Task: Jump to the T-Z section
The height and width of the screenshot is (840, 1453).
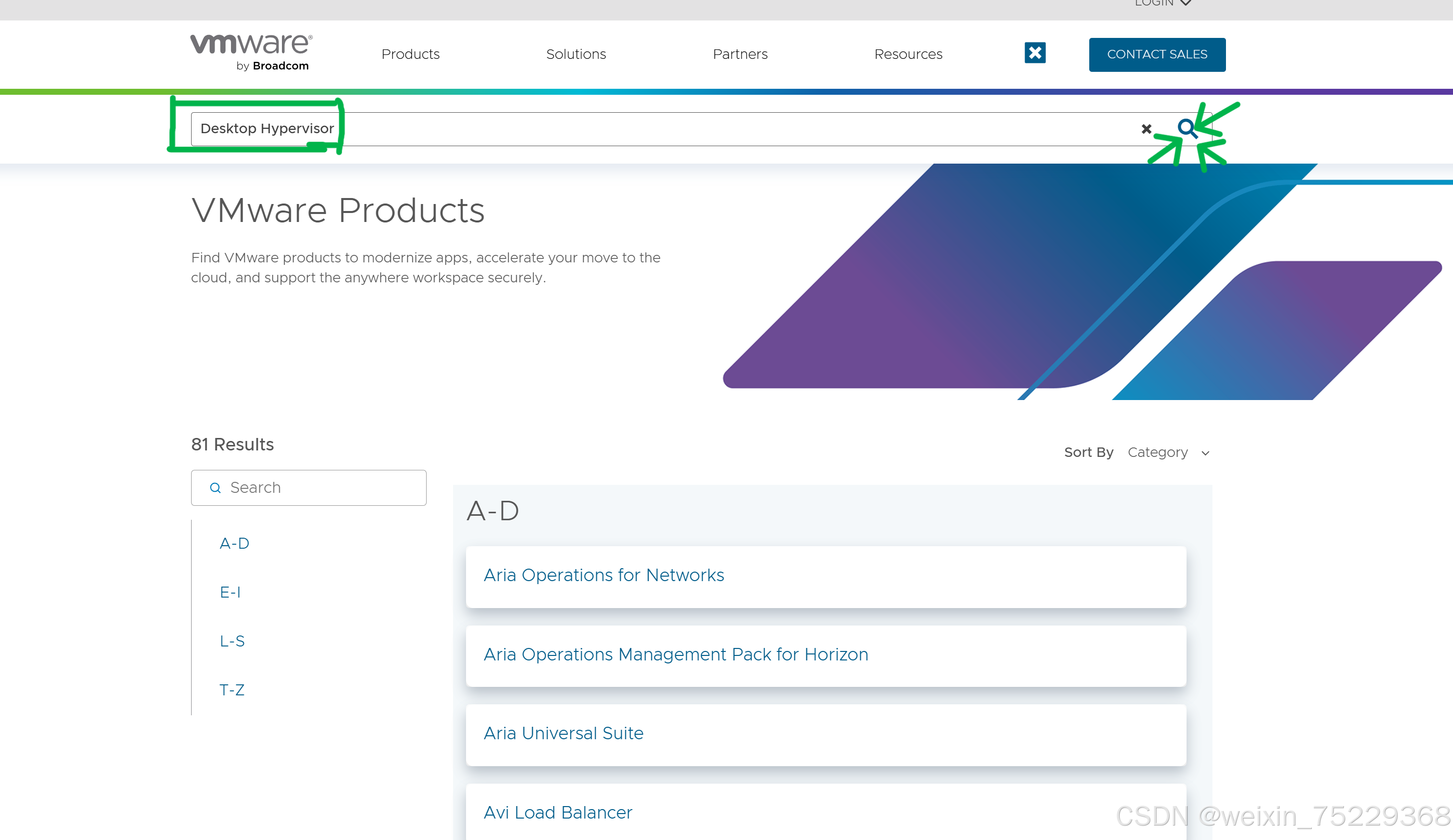Action: pos(232,689)
